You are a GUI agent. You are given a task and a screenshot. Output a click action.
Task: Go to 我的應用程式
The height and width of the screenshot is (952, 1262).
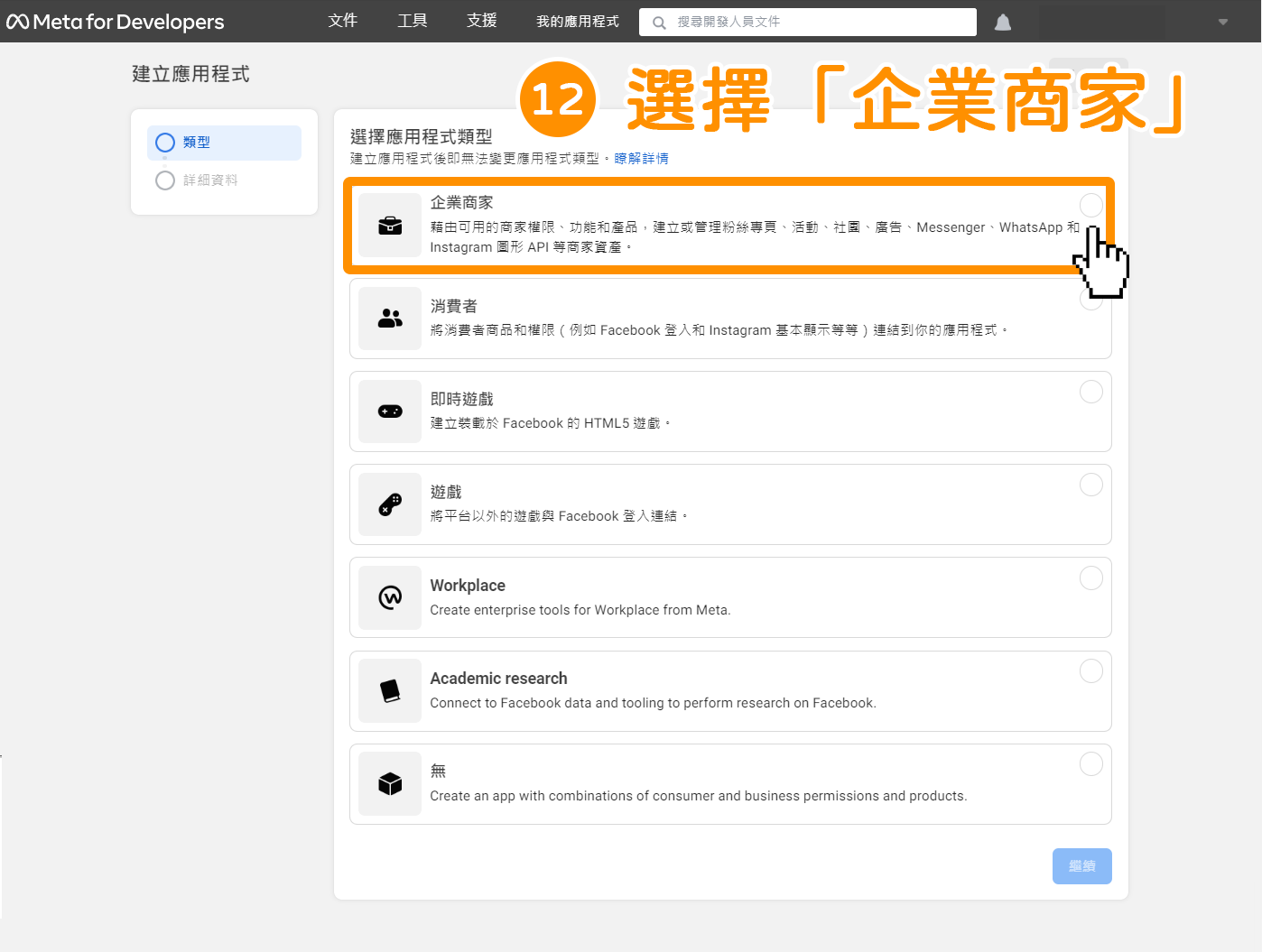point(578,22)
